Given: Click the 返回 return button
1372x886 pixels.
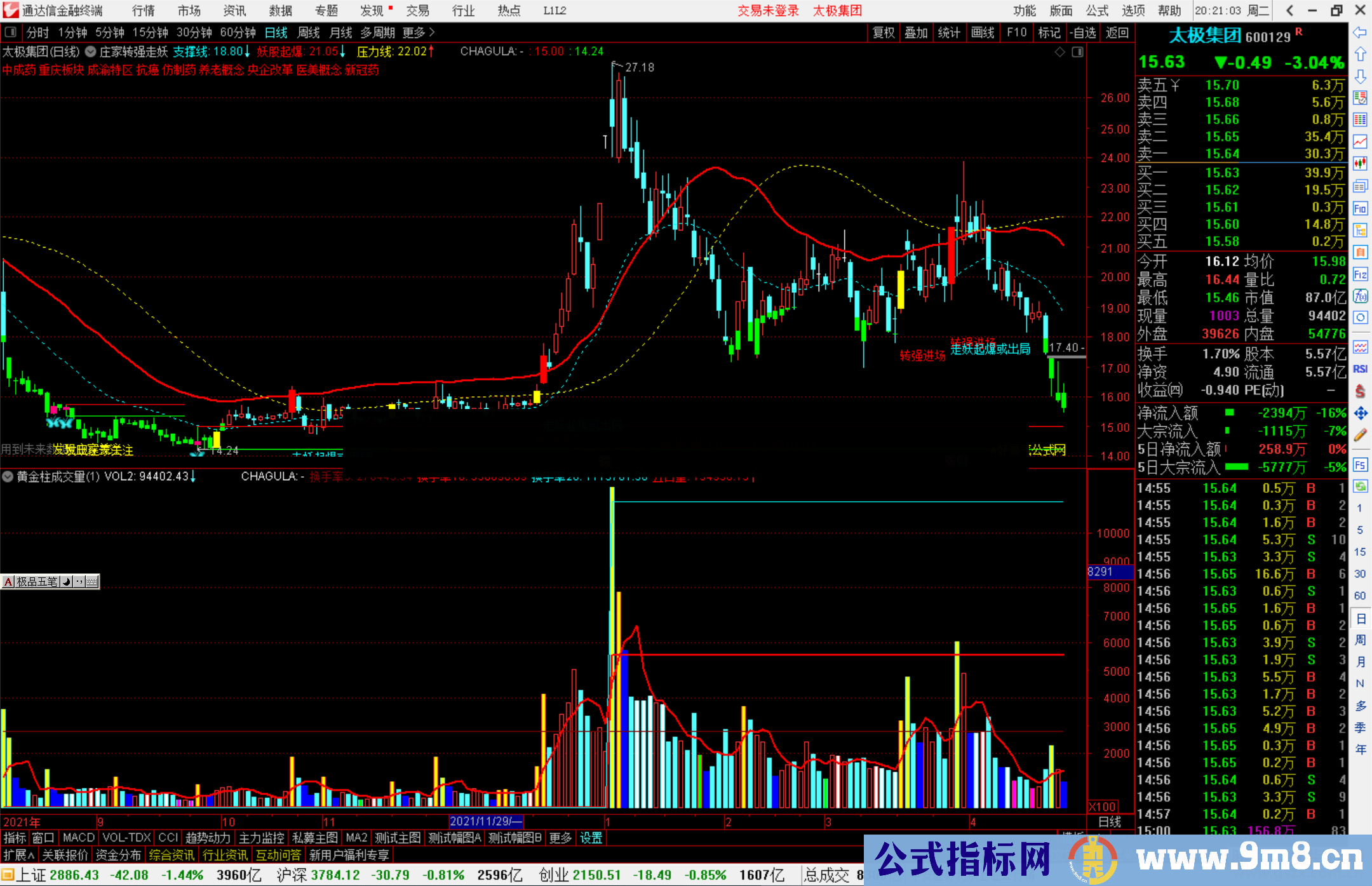Looking at the screenshot, I should pos(1117,32).
